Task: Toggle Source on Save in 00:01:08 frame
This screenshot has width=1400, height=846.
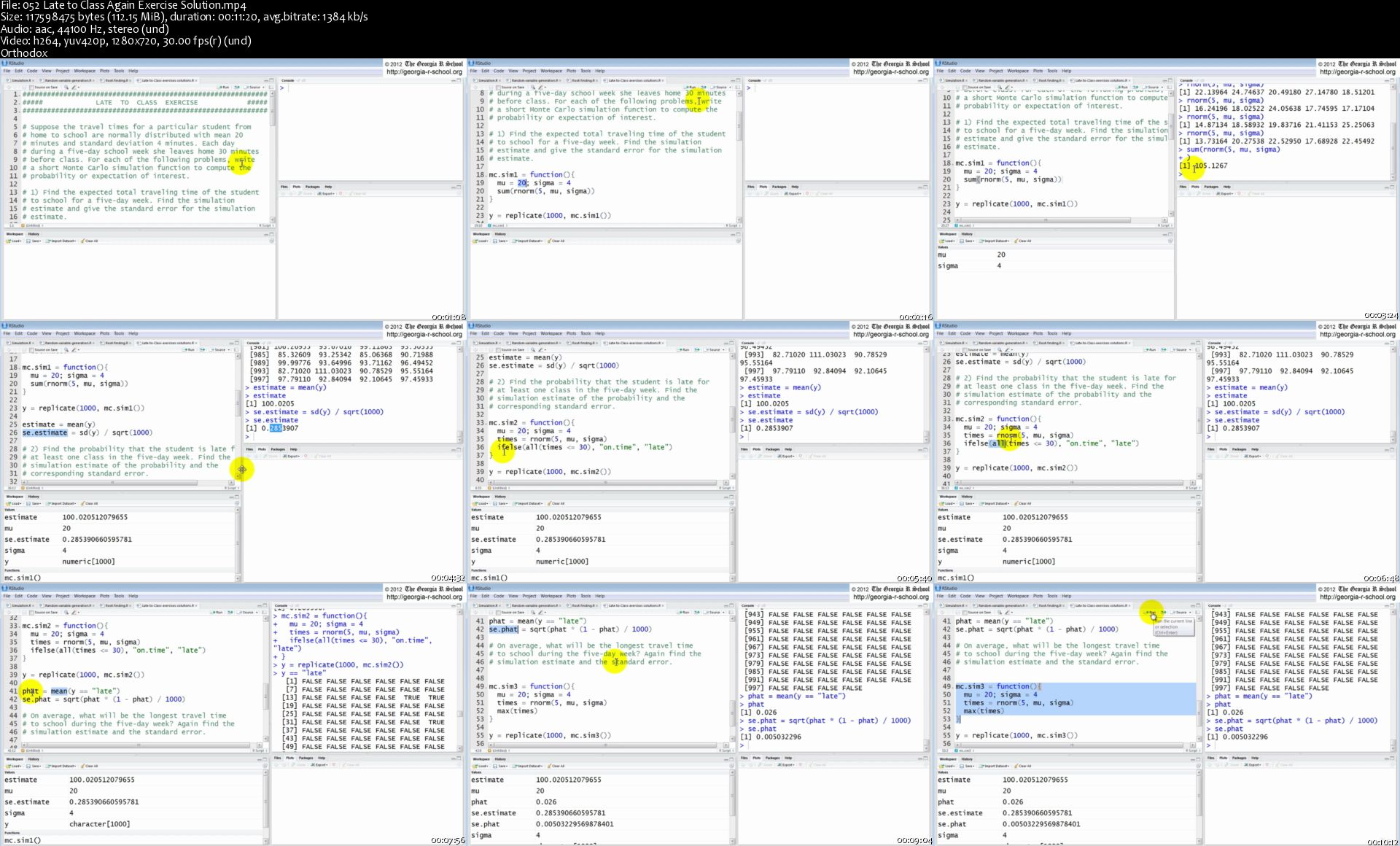Action: pyautogui.click(x=31, y=87)
